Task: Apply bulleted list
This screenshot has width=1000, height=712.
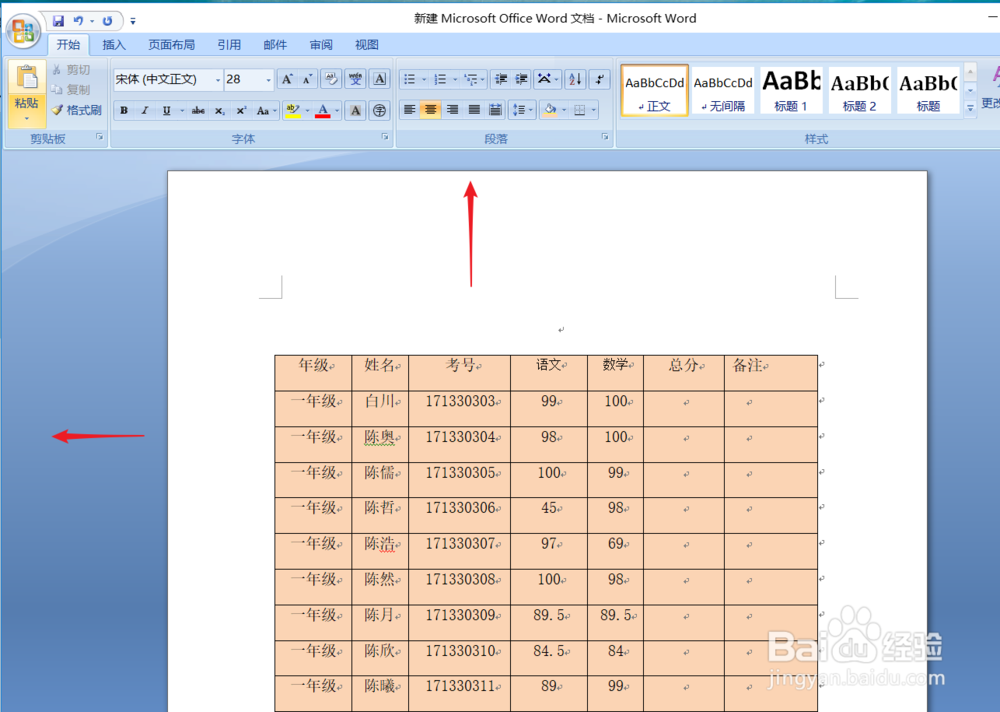Action: pyautogui.click(x=409, y=79)
